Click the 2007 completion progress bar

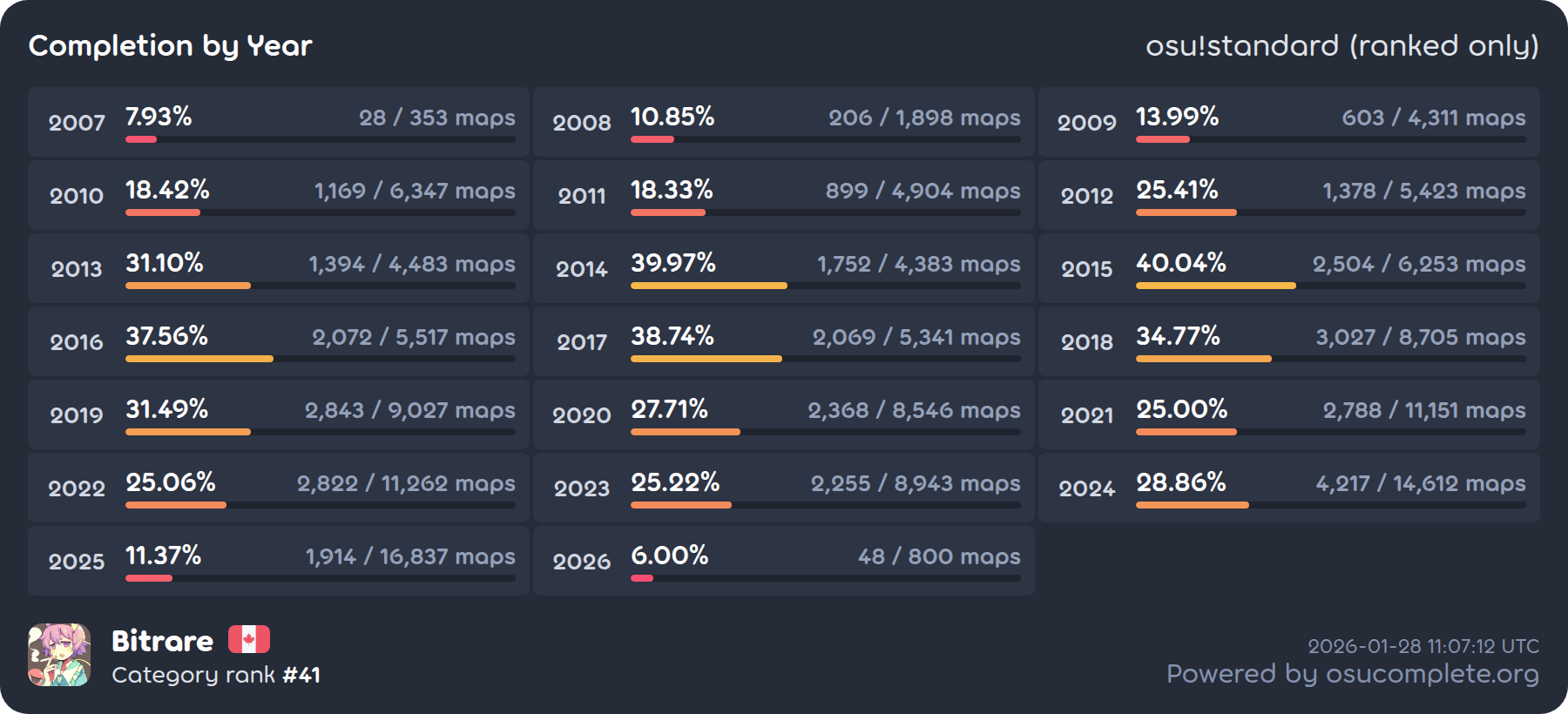[320, 139]
